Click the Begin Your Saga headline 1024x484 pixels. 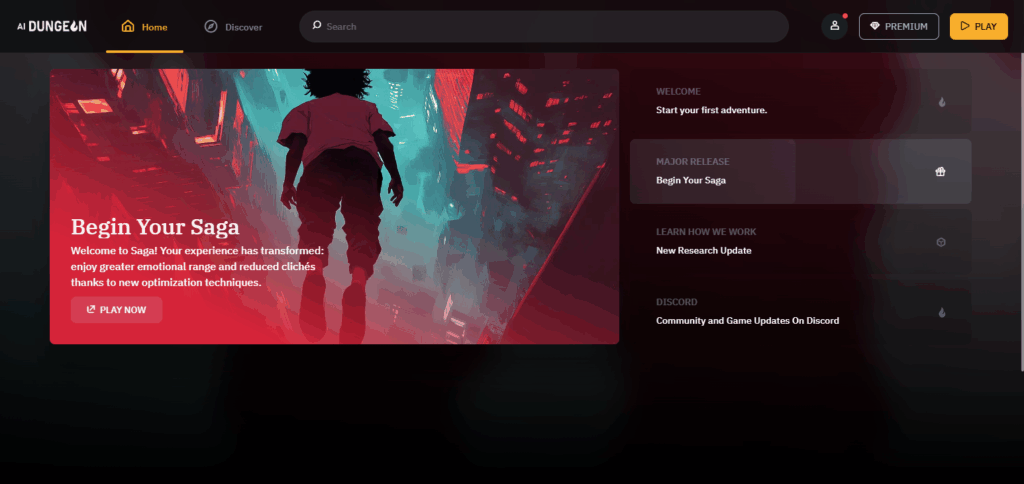(x=155, y=227)
